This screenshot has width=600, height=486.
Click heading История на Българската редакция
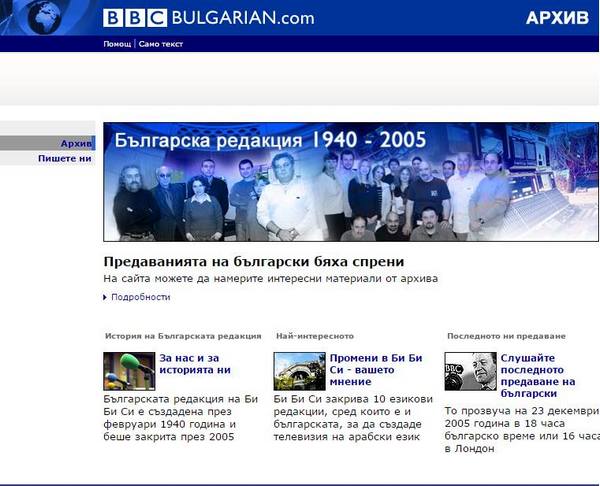pos(183,336)
